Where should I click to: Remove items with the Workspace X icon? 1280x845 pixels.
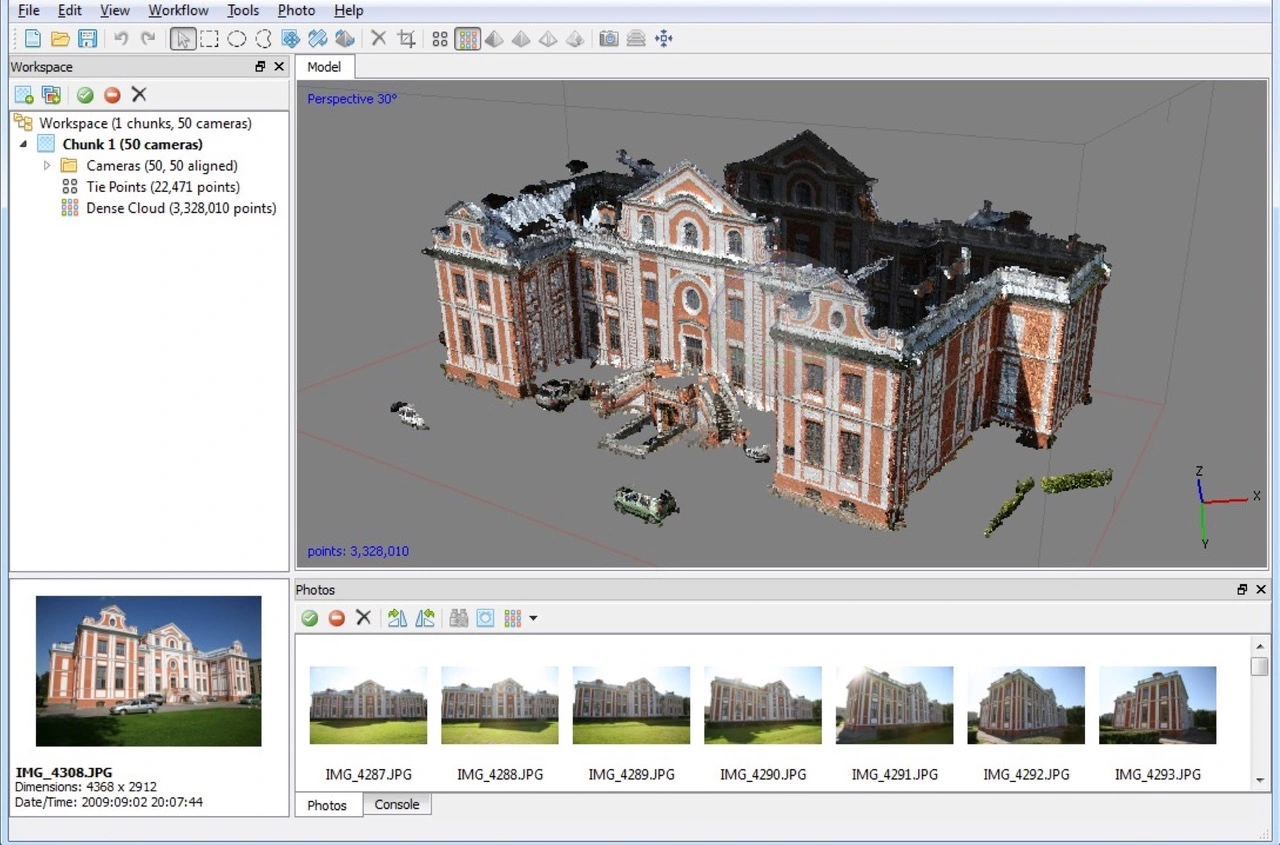coord(139,95)
